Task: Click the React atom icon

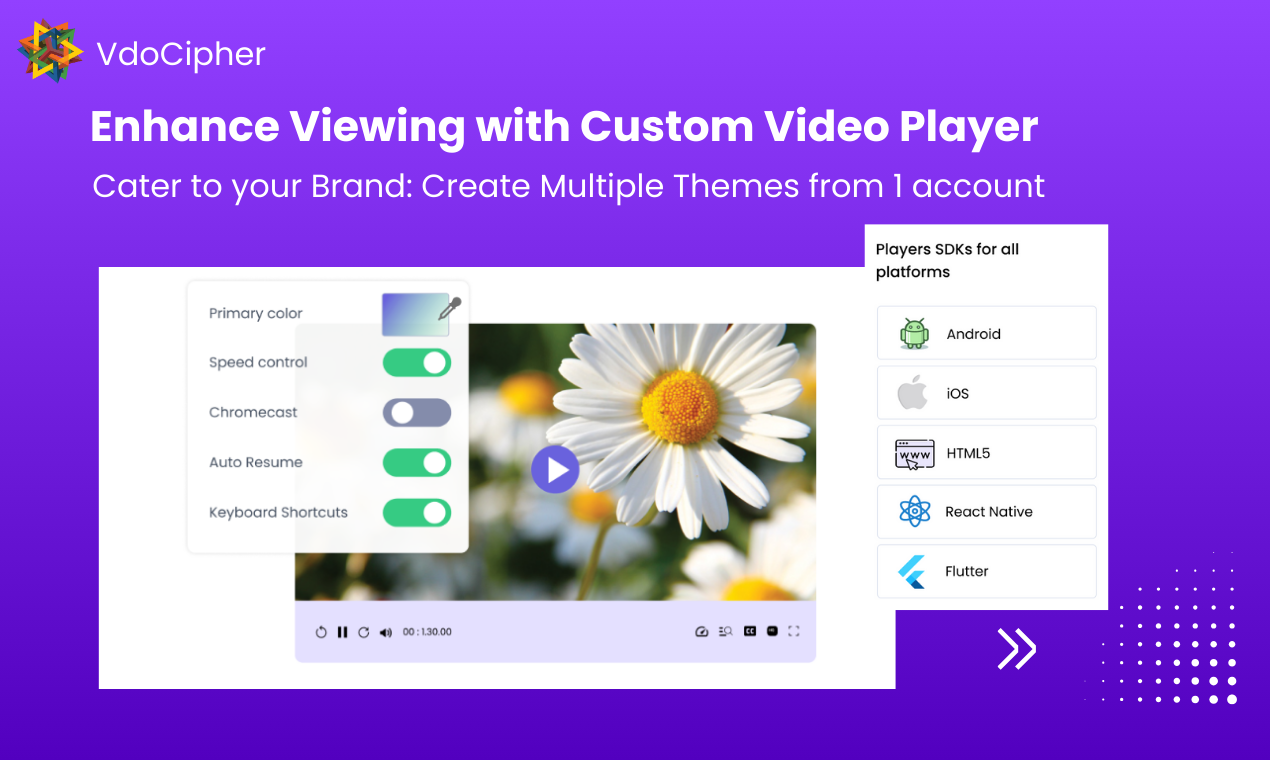Action: click(914, 512)
